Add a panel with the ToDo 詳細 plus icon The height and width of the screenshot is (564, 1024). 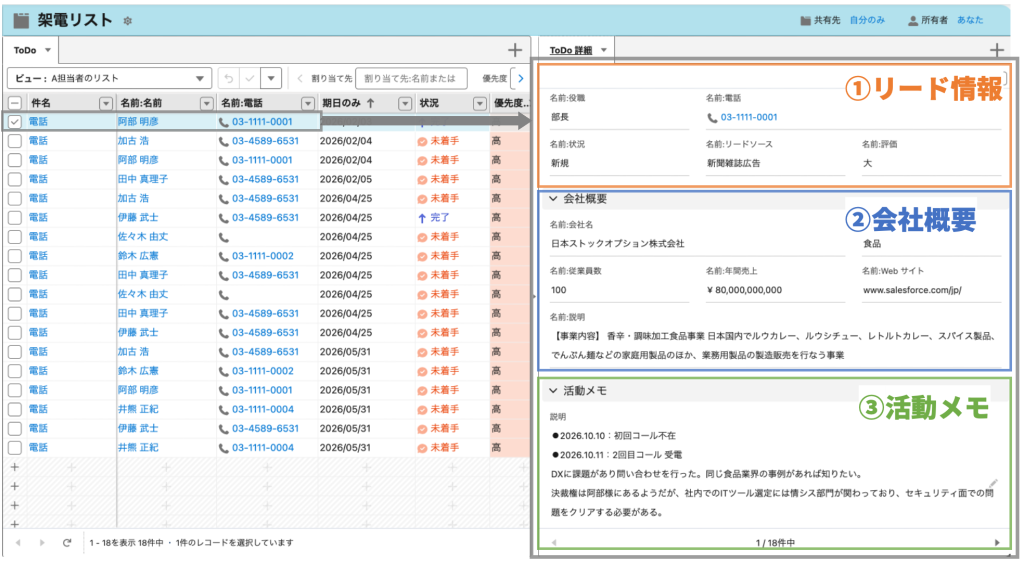(996, 49)
